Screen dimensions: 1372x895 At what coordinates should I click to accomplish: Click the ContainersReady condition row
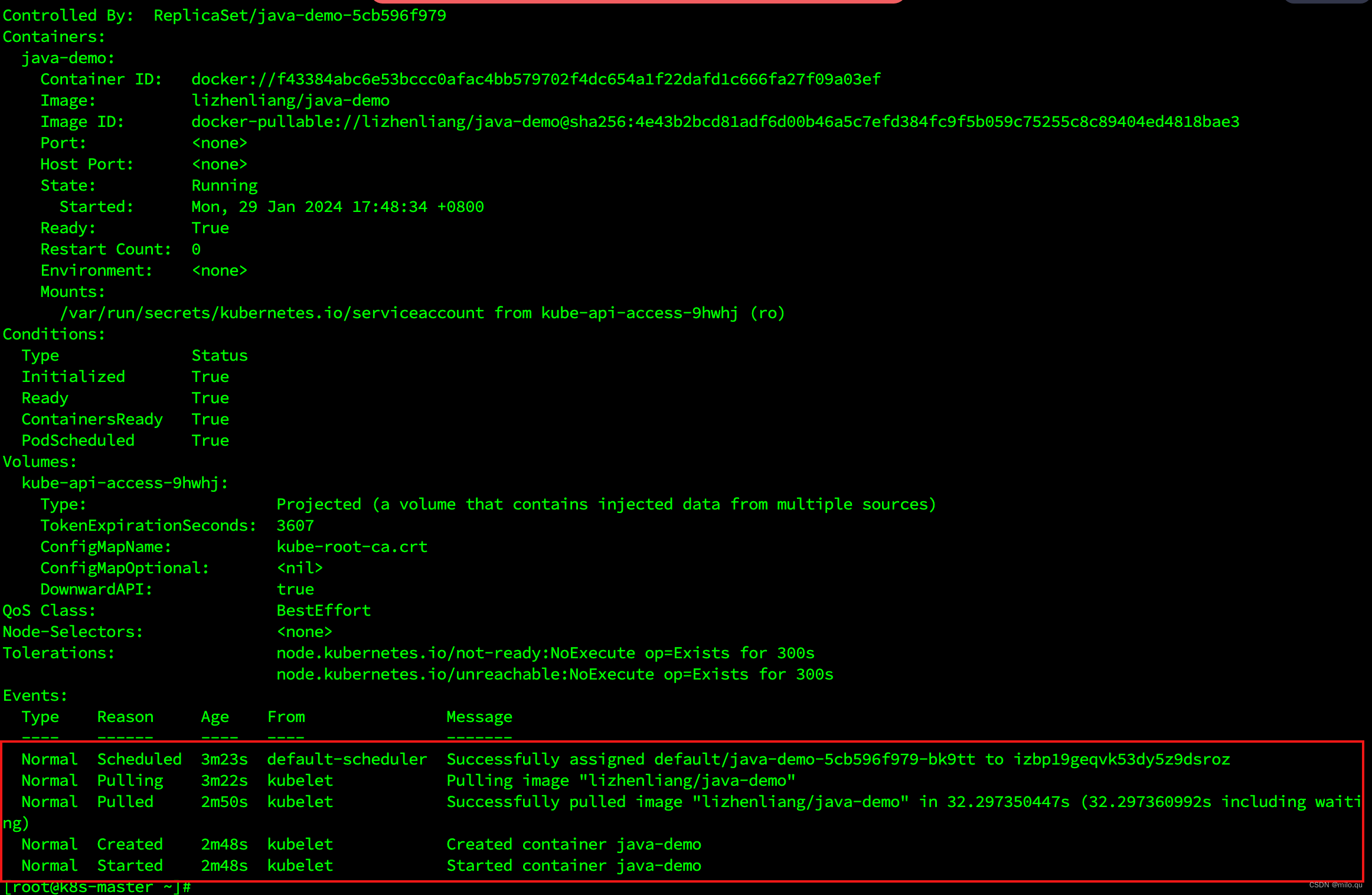[x=92, y=419]
